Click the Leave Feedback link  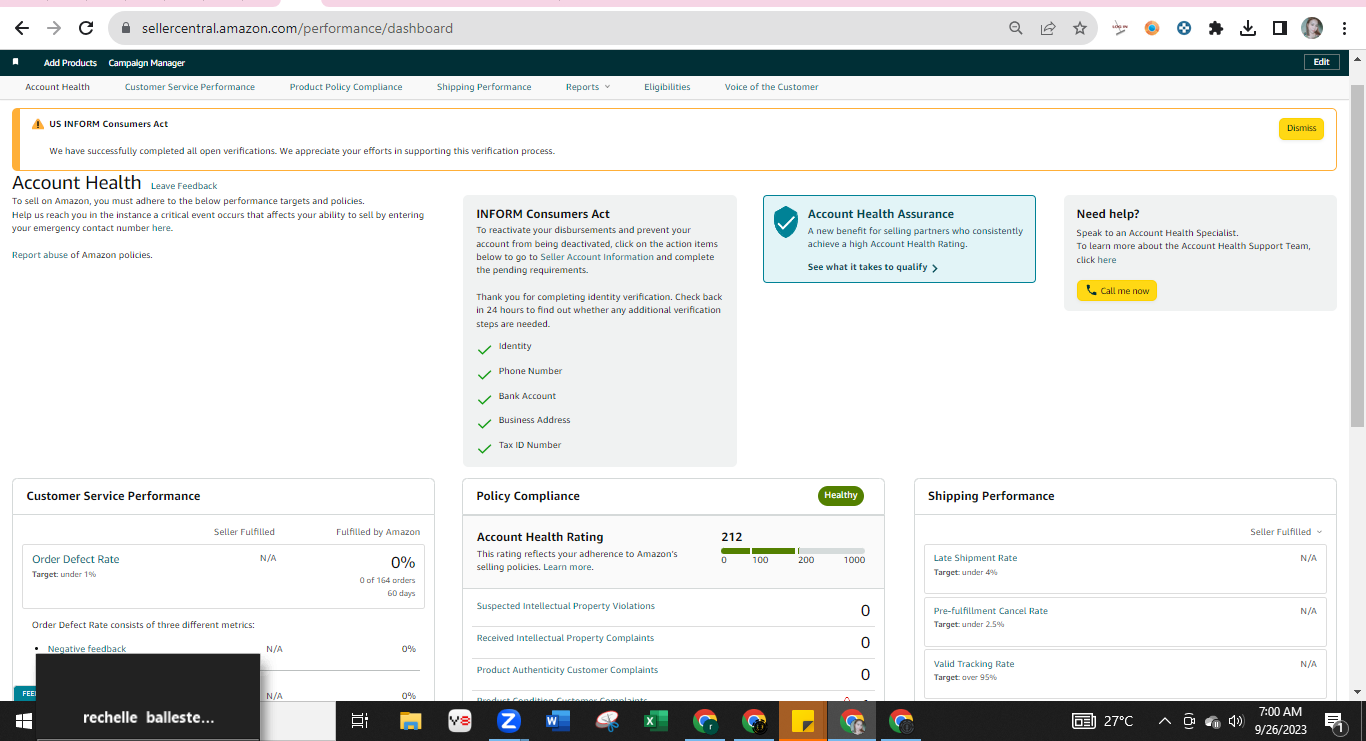[x=184, y=186]
